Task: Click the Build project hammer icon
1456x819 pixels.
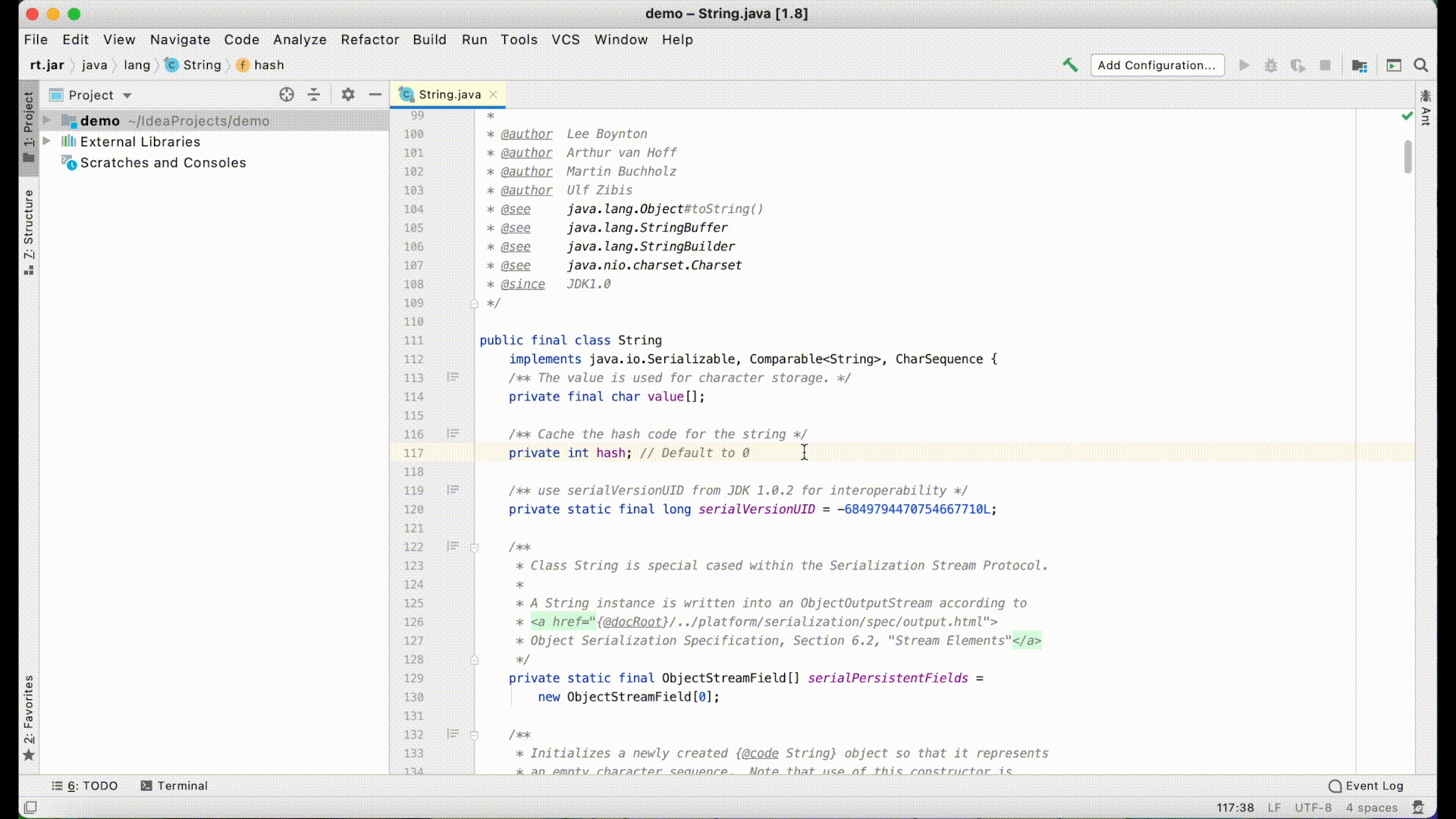Action: click(x=1070, y=65)
